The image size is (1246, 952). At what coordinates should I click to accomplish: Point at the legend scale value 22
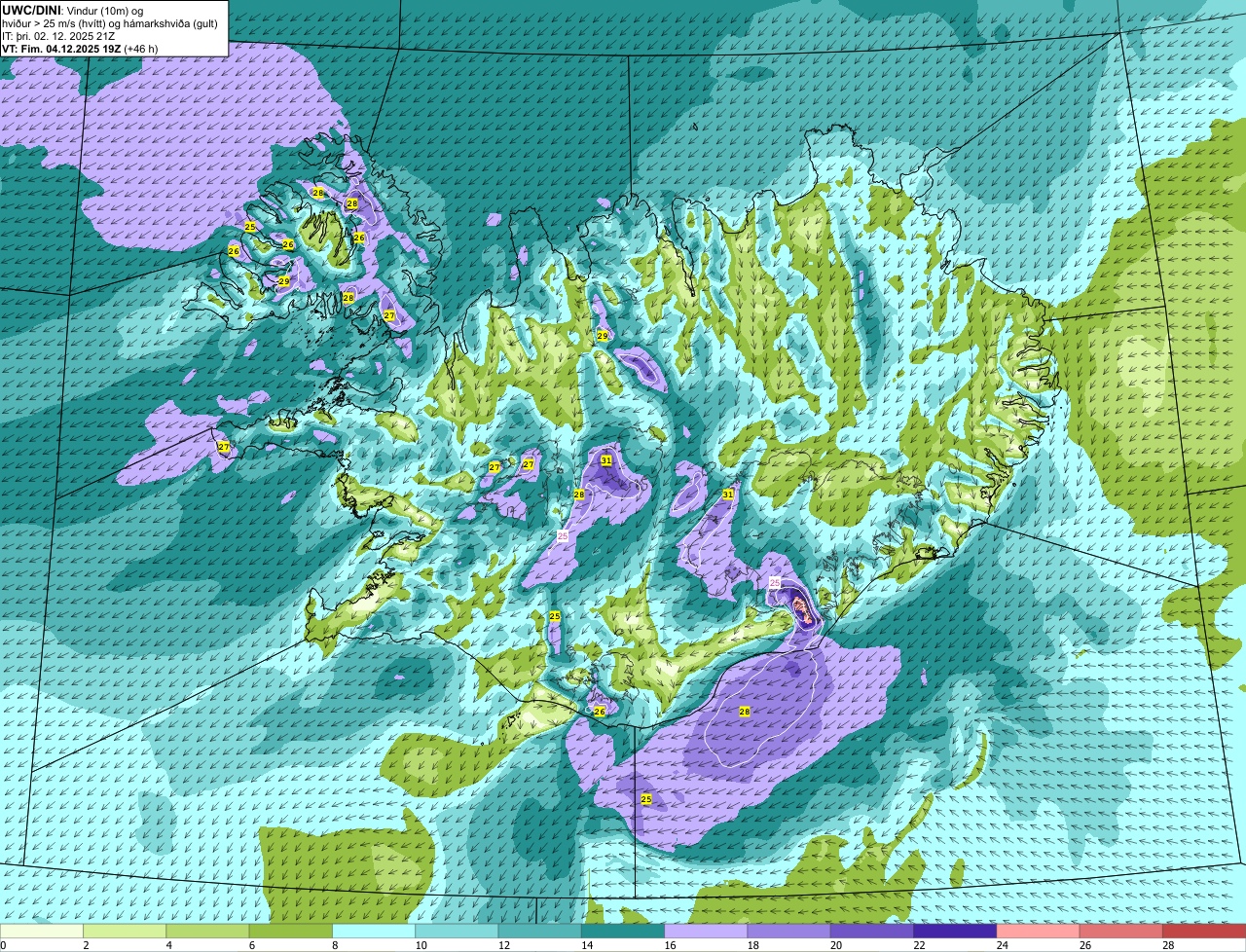tap(919, 945)
